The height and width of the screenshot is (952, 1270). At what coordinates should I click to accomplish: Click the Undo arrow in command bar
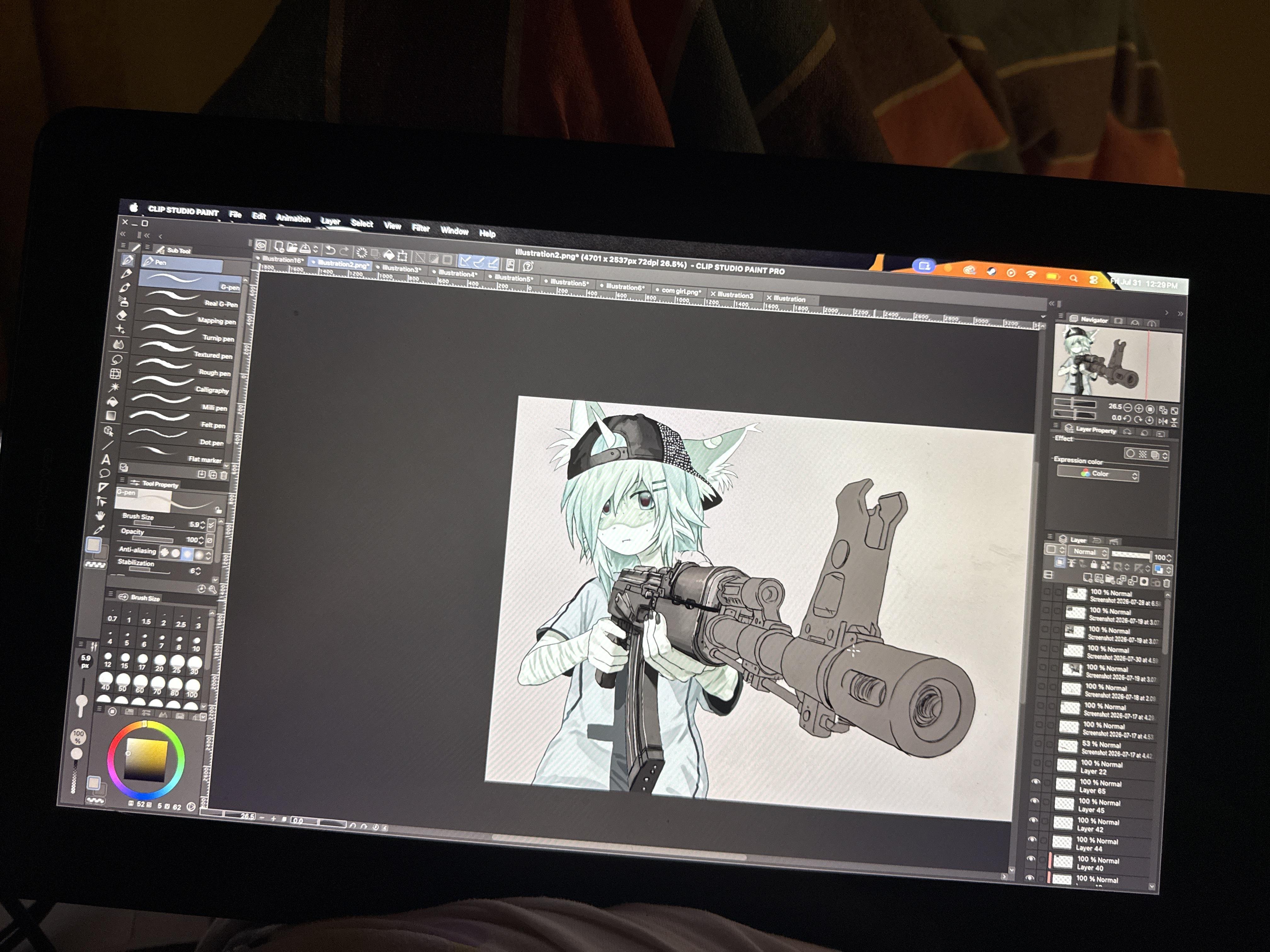tap(330, 250)
